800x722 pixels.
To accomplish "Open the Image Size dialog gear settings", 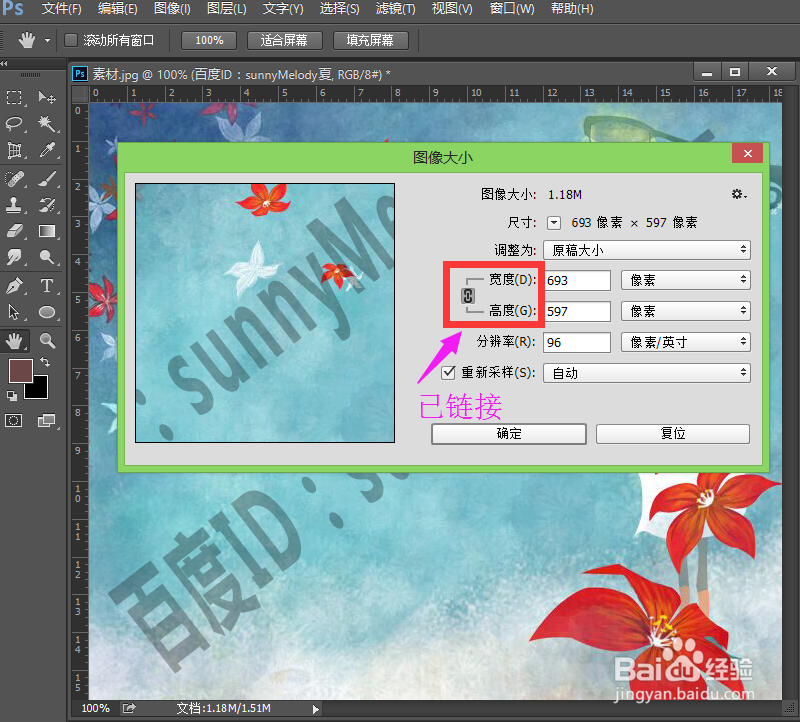I will 738,194.
